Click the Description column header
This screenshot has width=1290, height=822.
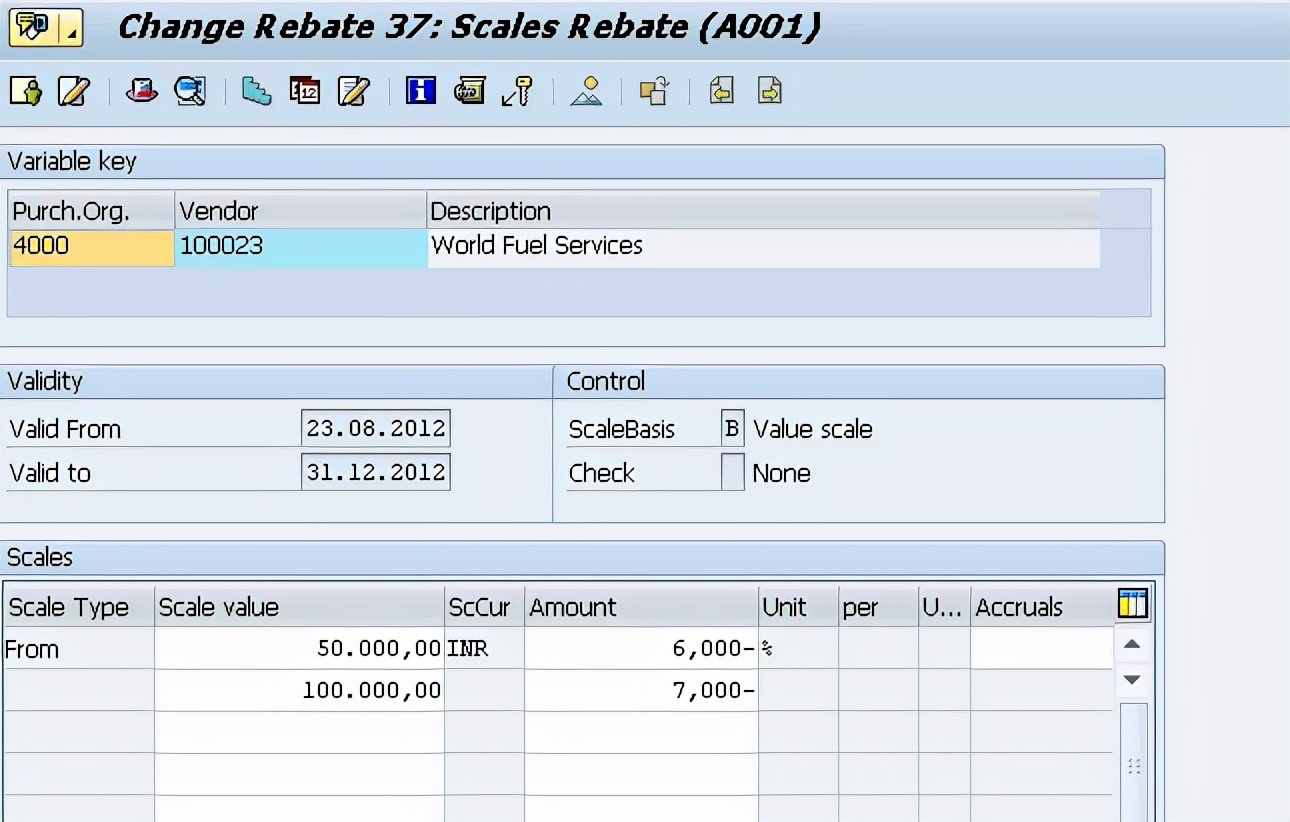tap(764, 211)
